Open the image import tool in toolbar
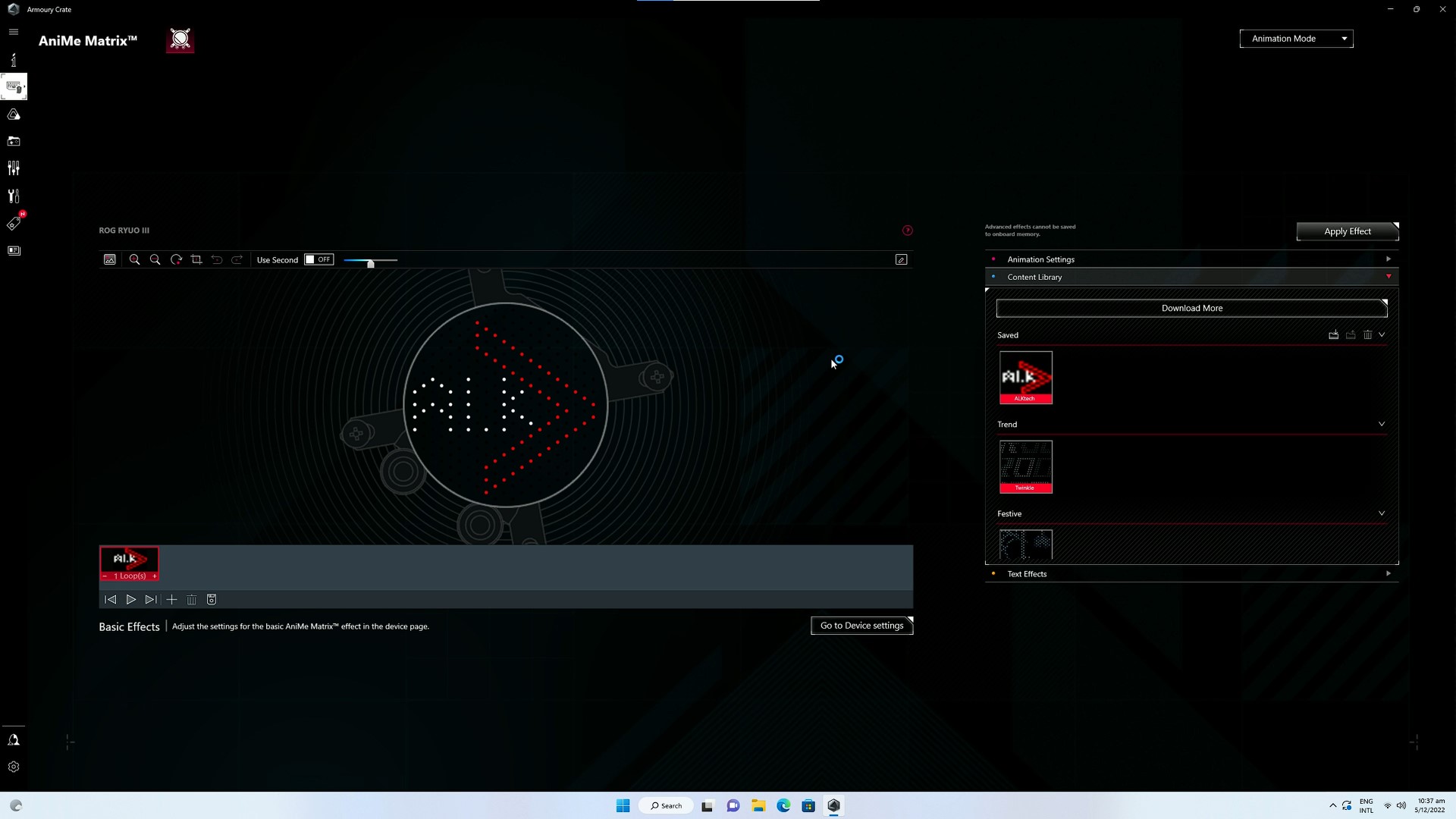The width and height of the screenshot is (1456, 819). [x=110, y=259]
